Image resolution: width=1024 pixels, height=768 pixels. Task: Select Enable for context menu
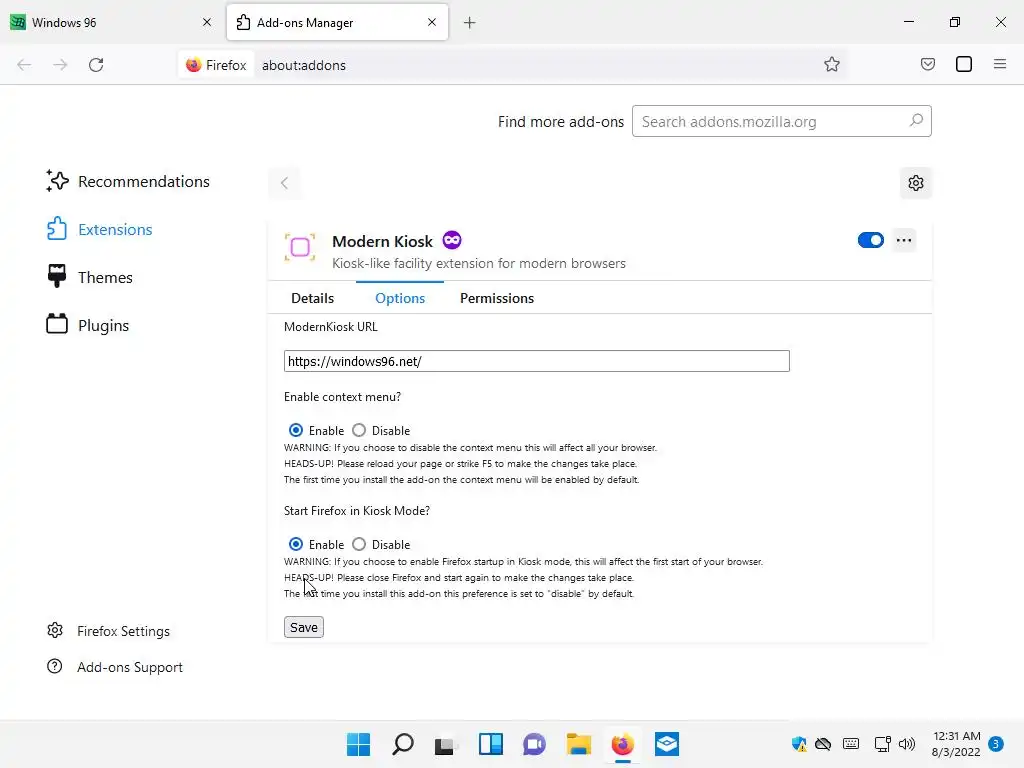296,430
